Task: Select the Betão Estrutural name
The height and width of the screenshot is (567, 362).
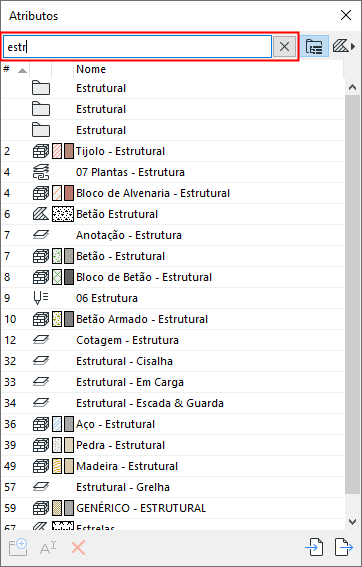Action: [x=117, y=214]
